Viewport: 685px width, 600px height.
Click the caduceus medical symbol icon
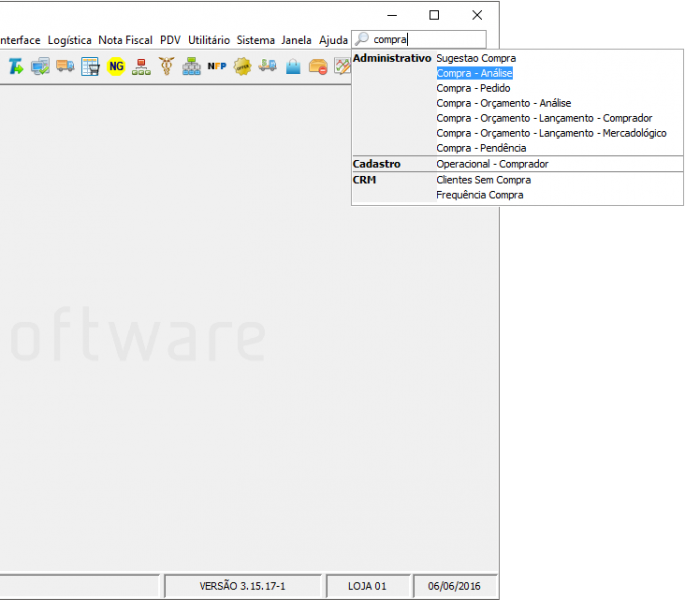click(166, 67)
